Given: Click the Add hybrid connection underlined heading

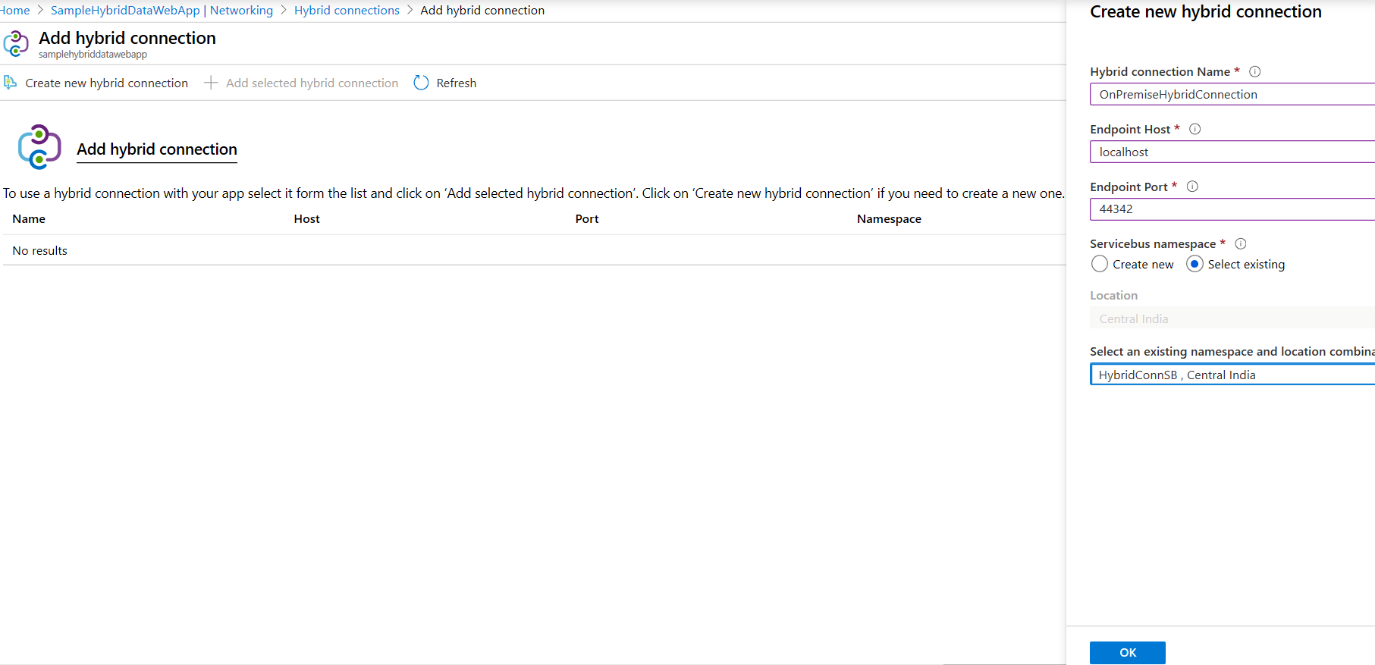Looking at the screenshot, I should [157, 149].
